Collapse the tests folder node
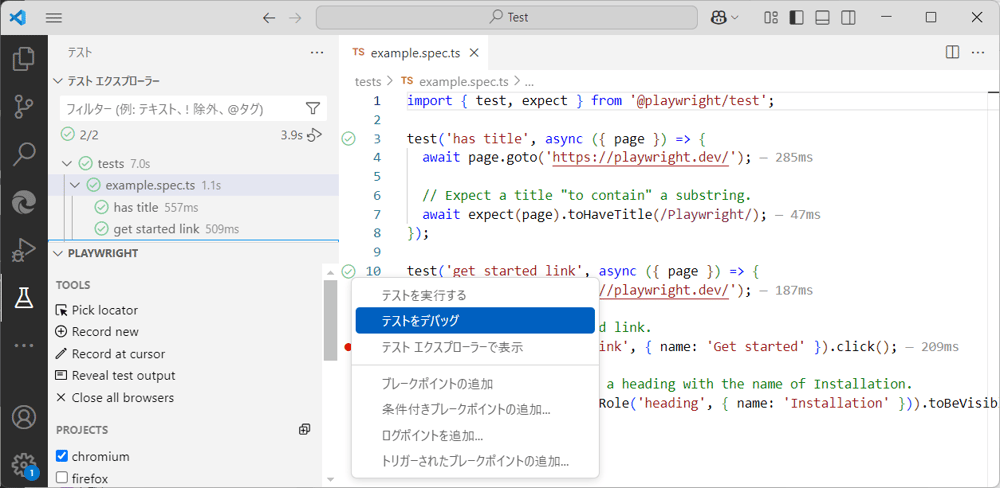This screenshot has width=1000, height=488. pyautogui.click(x=66, y=164)
